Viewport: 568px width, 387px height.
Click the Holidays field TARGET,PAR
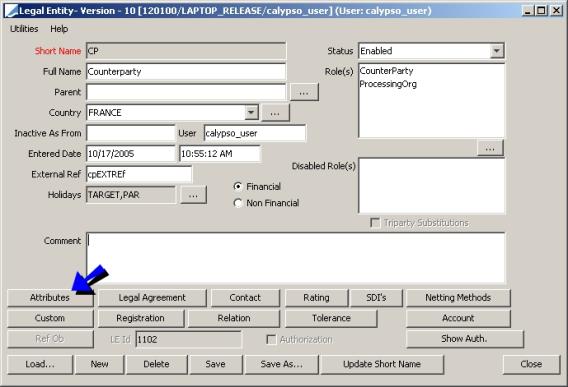(x=131, y=195)
